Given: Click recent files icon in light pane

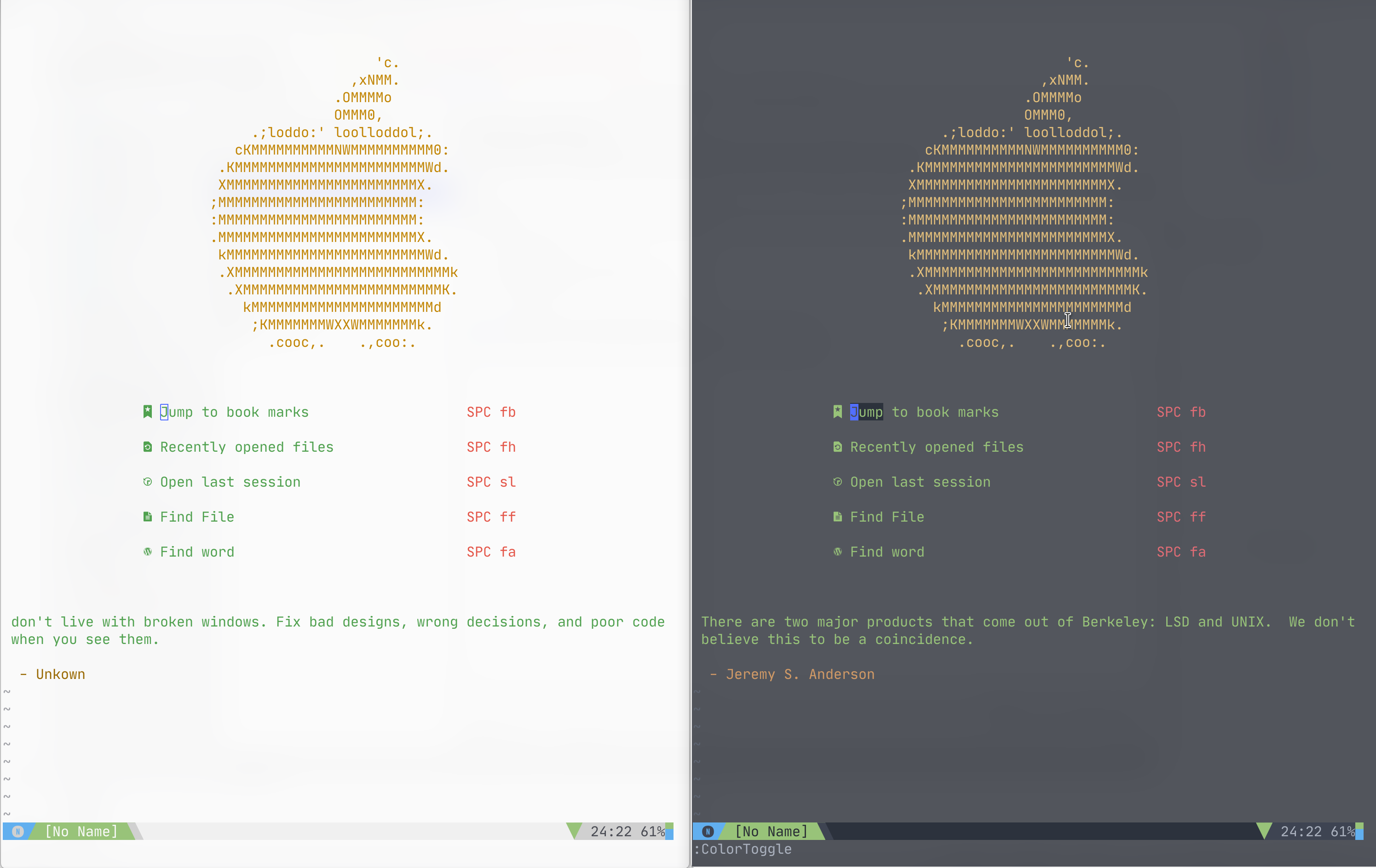Looking at the screenshot, I should pyautogui.click(x=147, y=447).
